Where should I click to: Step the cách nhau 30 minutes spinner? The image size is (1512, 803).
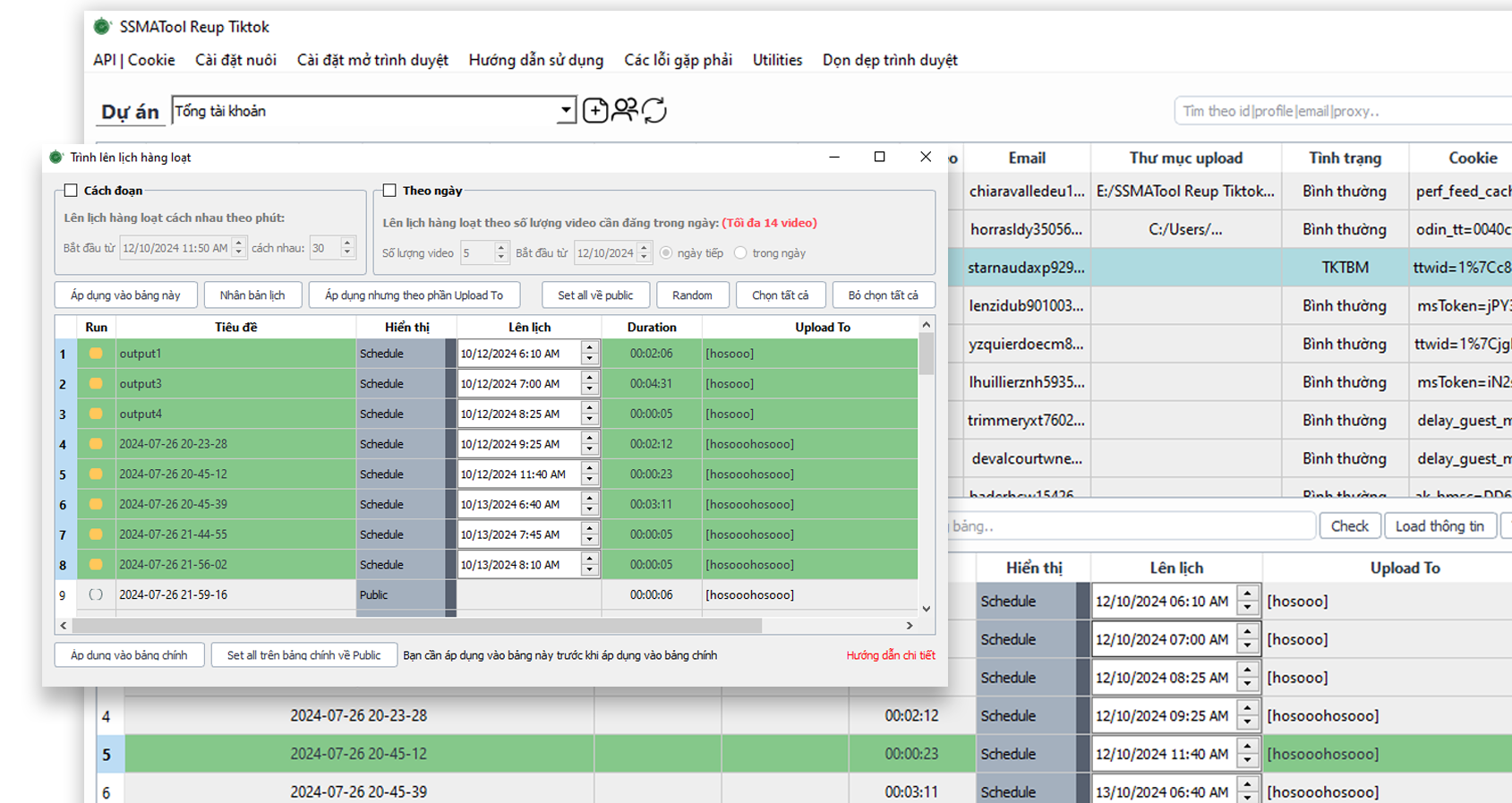pyautogui.click(x=348, y=248)
